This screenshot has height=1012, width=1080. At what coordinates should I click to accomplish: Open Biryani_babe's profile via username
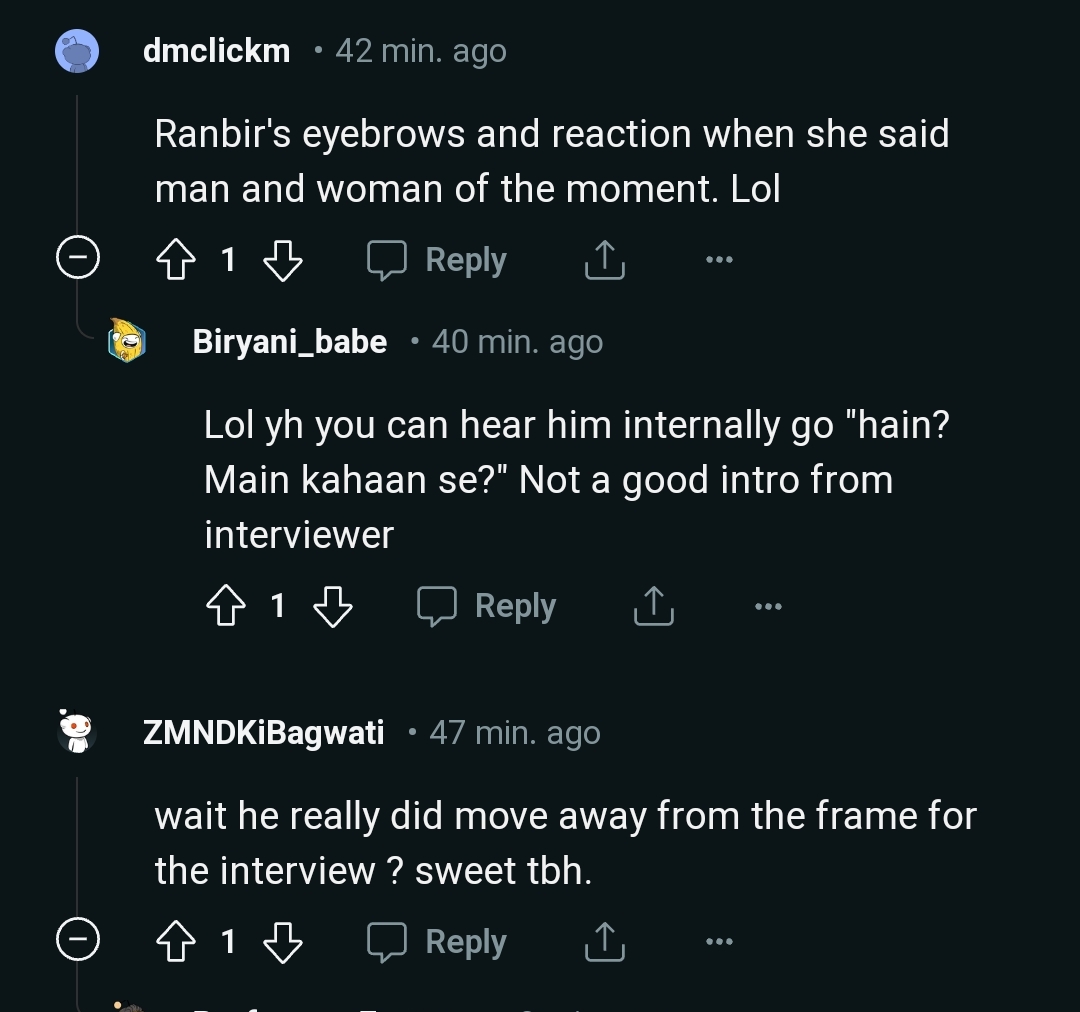pos(289,342)
